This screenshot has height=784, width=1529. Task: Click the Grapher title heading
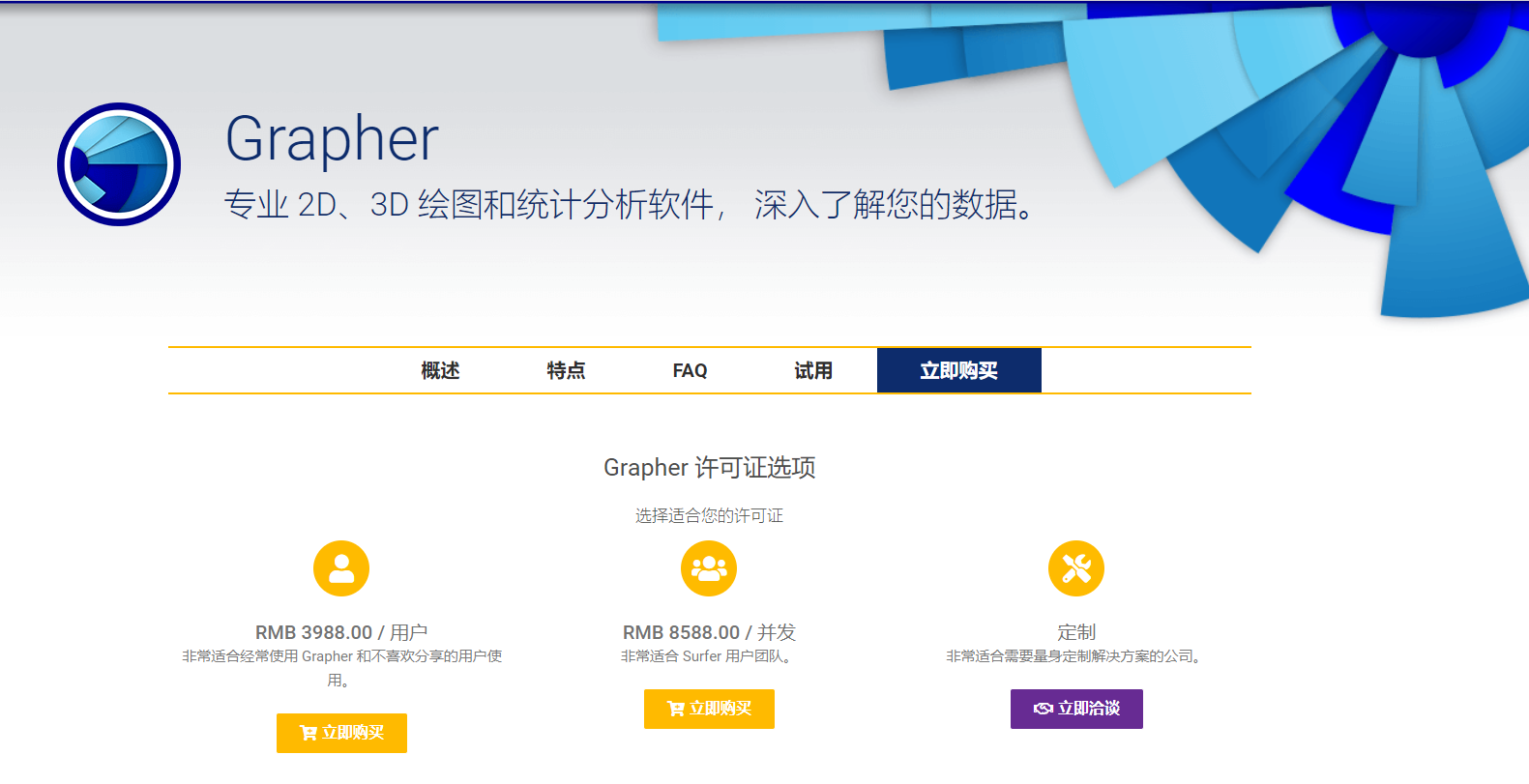(332, 138)
